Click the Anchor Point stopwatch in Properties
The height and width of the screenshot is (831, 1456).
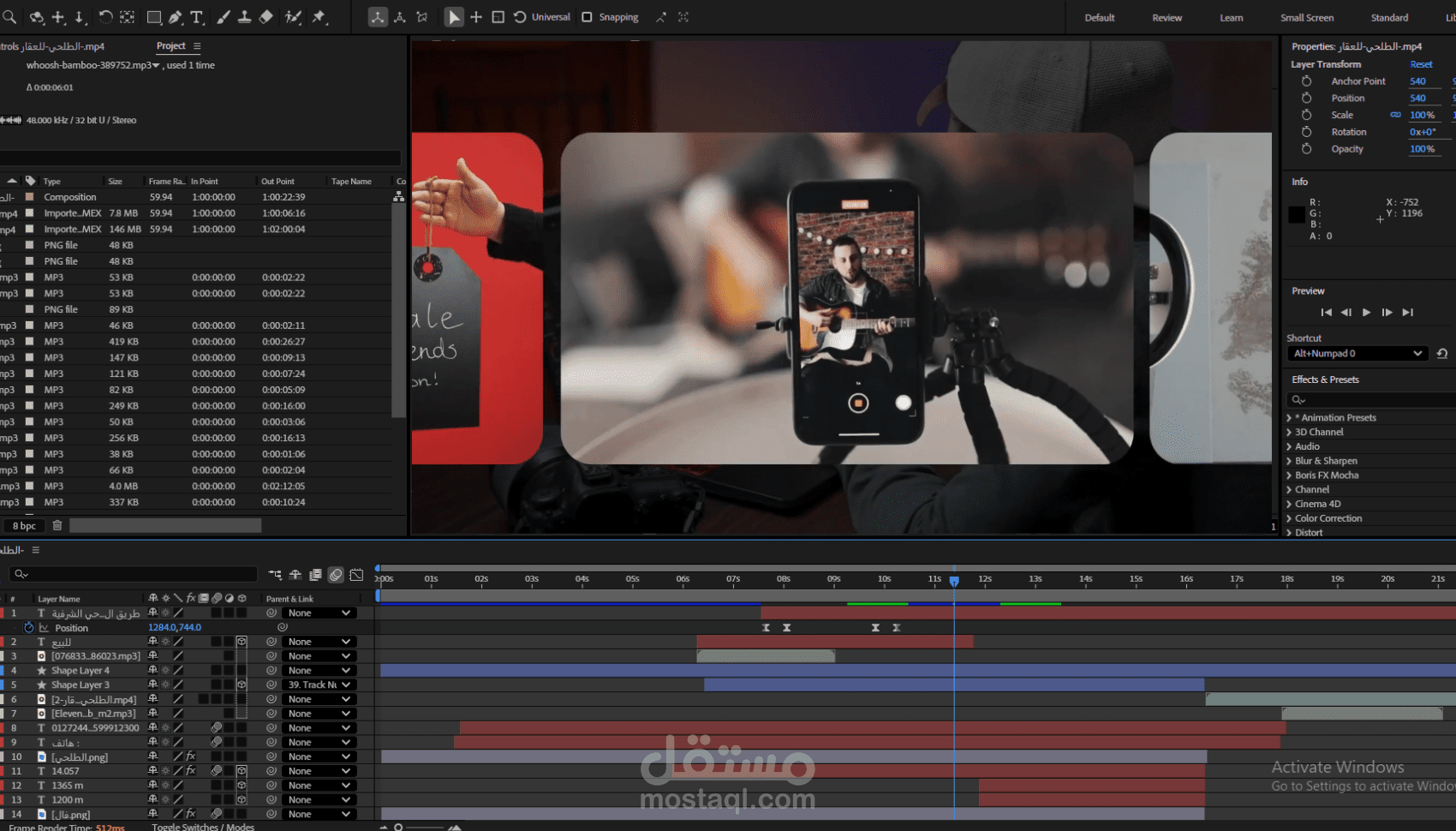pos(1306,81)
